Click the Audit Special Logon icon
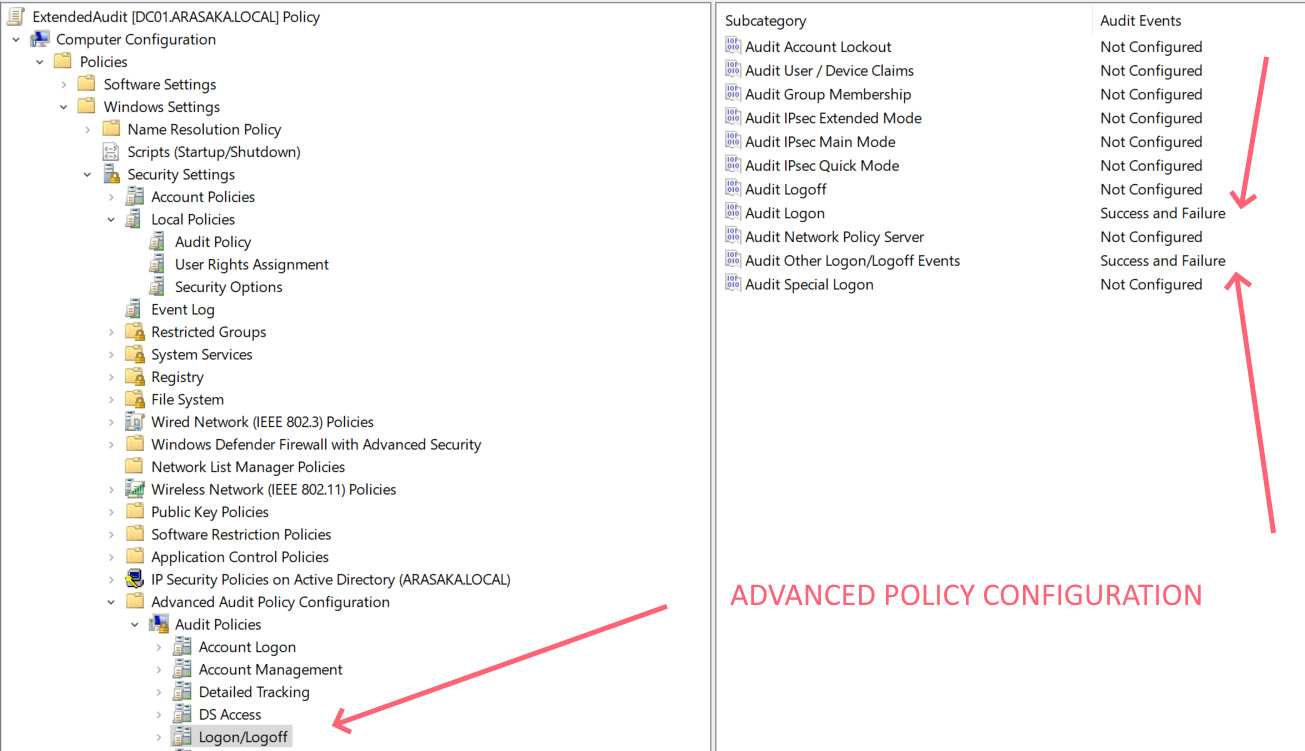 click(733, 285)
